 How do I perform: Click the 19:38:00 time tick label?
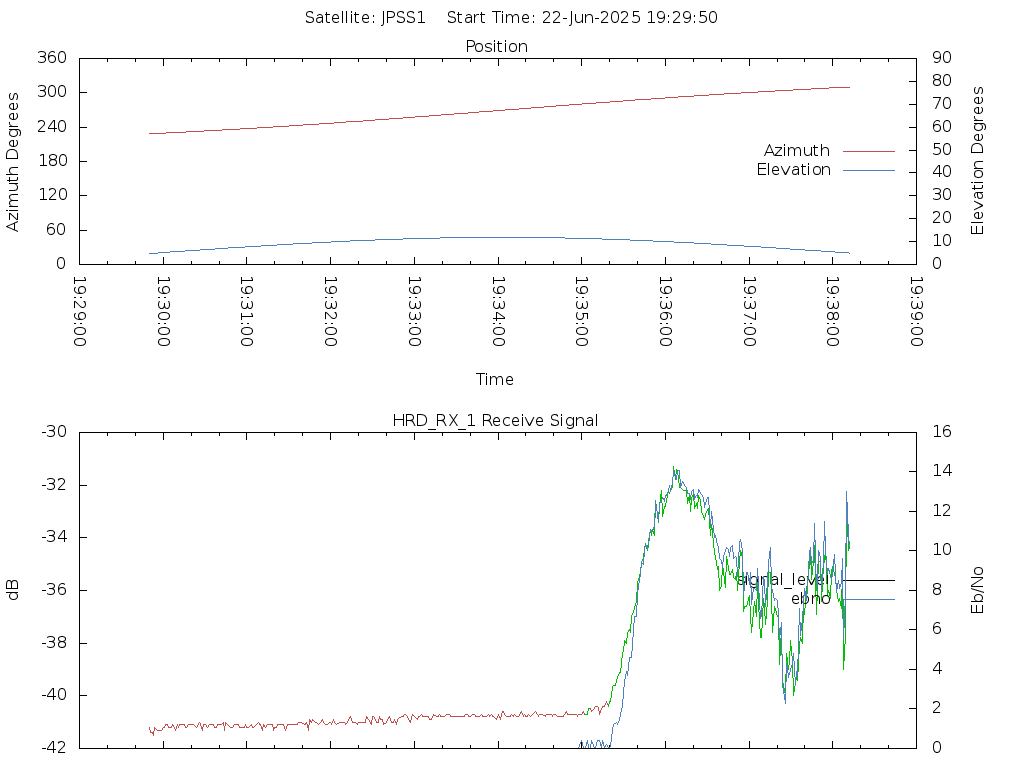tap(833, 312)
